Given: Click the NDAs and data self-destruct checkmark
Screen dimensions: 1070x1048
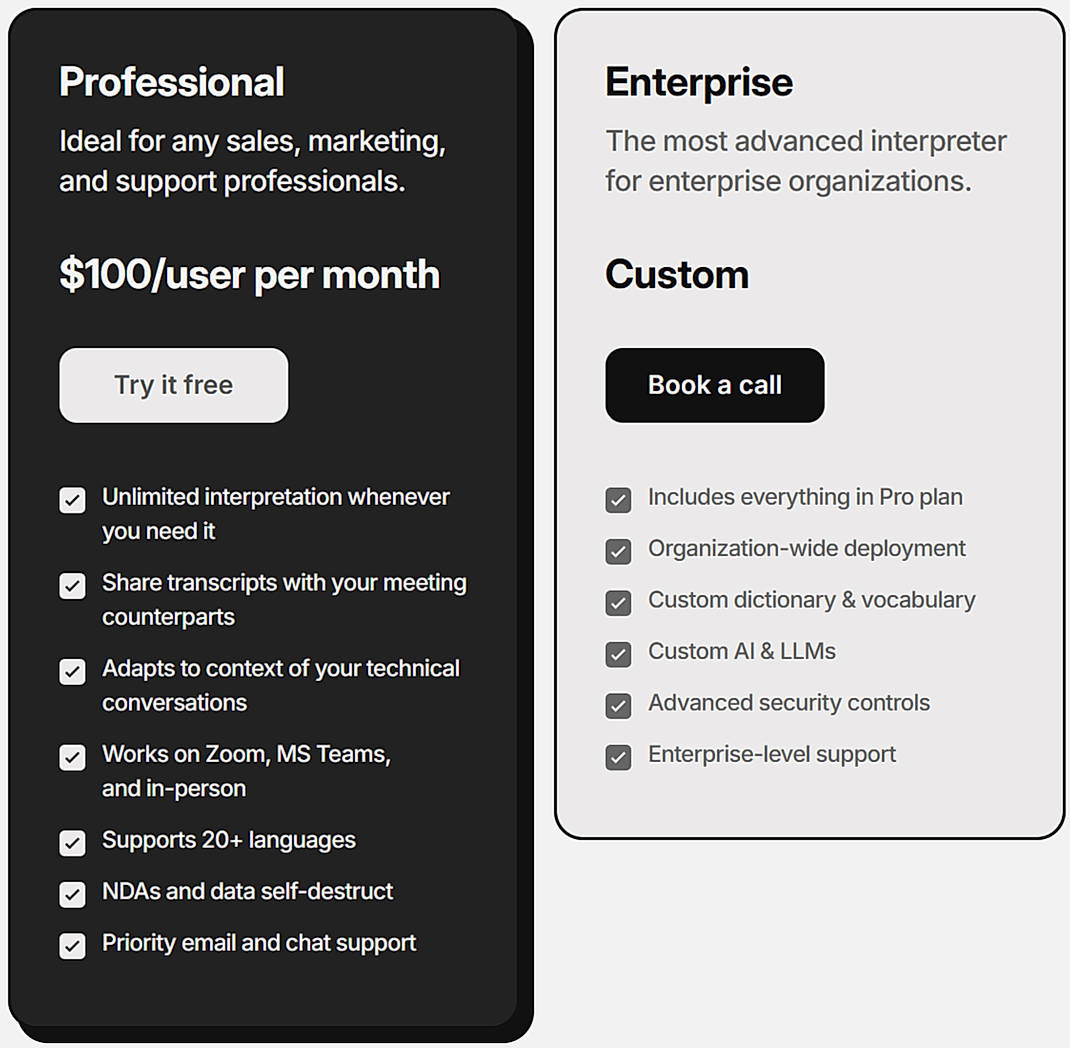Looking at the screenshot, I should [72, 894].
